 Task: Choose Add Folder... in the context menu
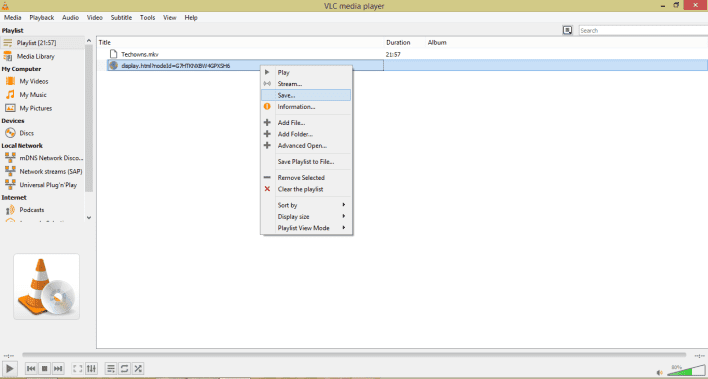(x=306, y=134)
